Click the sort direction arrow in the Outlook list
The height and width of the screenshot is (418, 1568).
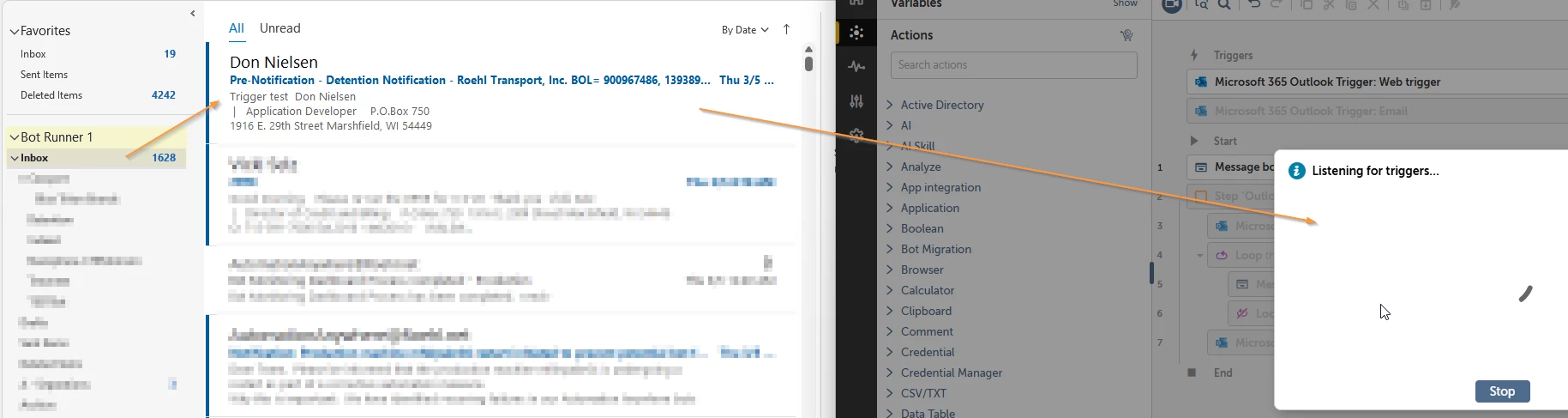(786, 29)
